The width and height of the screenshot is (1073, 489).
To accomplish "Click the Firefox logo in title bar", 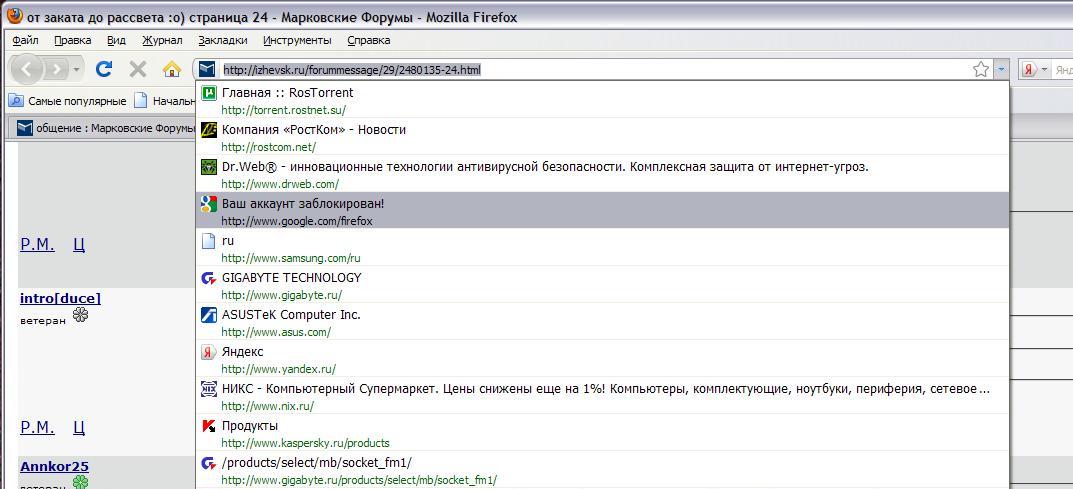I will click(13, 17).
